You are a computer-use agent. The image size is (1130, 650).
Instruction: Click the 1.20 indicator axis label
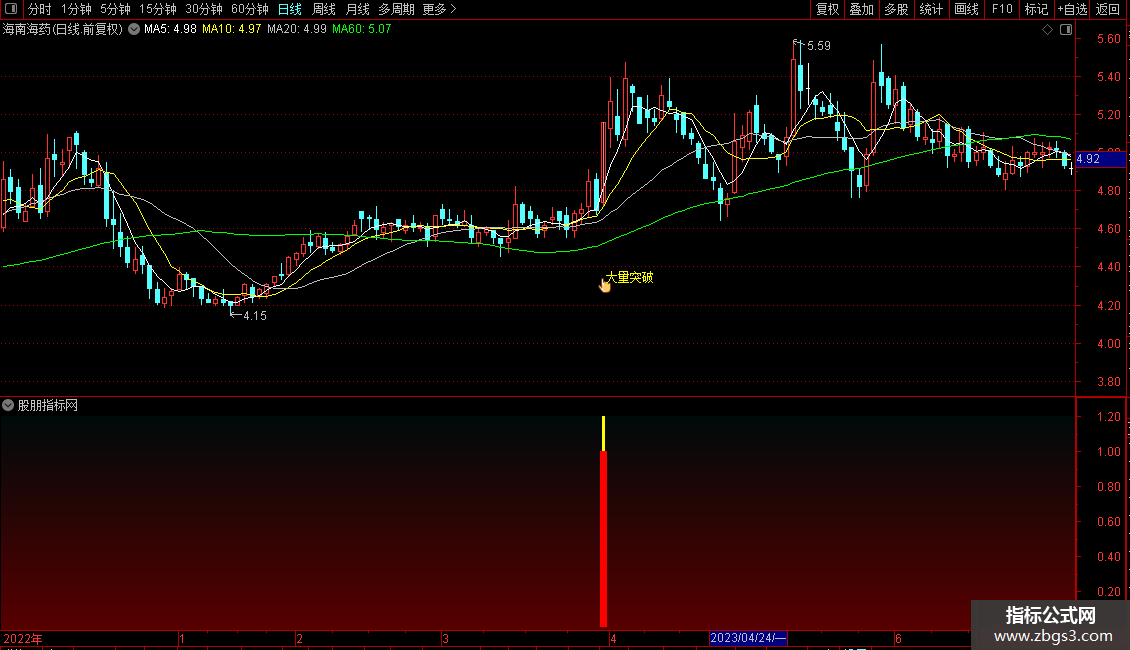(x=1108, y=417)
